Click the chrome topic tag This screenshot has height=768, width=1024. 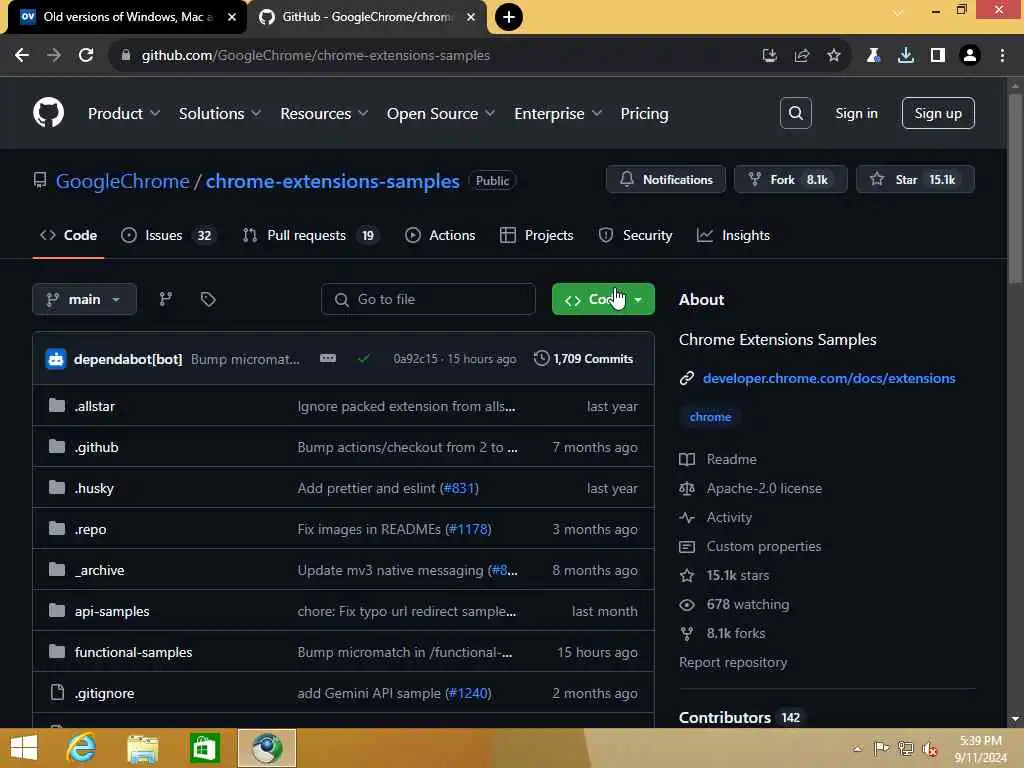click(x=710, y=417)
